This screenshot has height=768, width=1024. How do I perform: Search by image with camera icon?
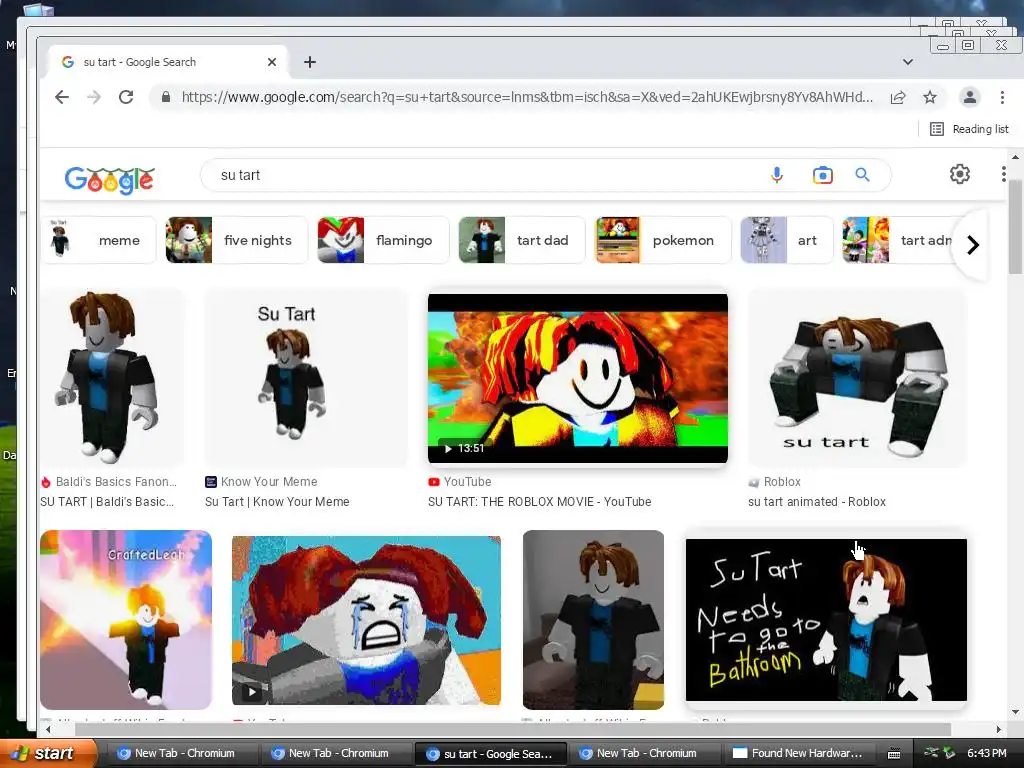coord(823,175)
